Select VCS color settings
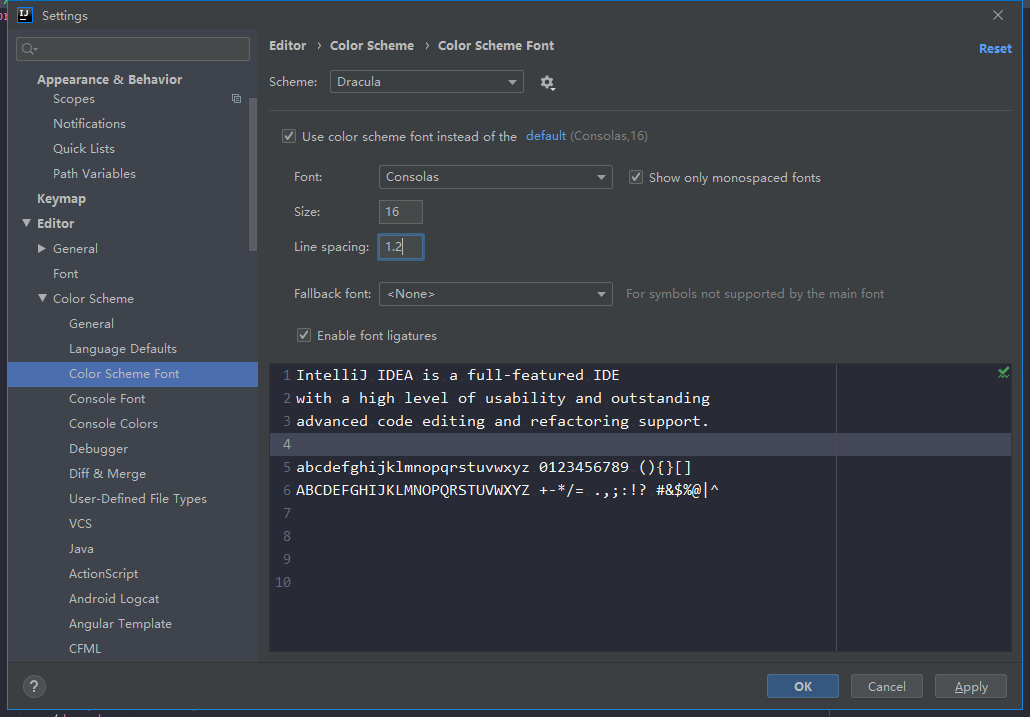This screenshot has height=717, width=1030. coord(80,523)
